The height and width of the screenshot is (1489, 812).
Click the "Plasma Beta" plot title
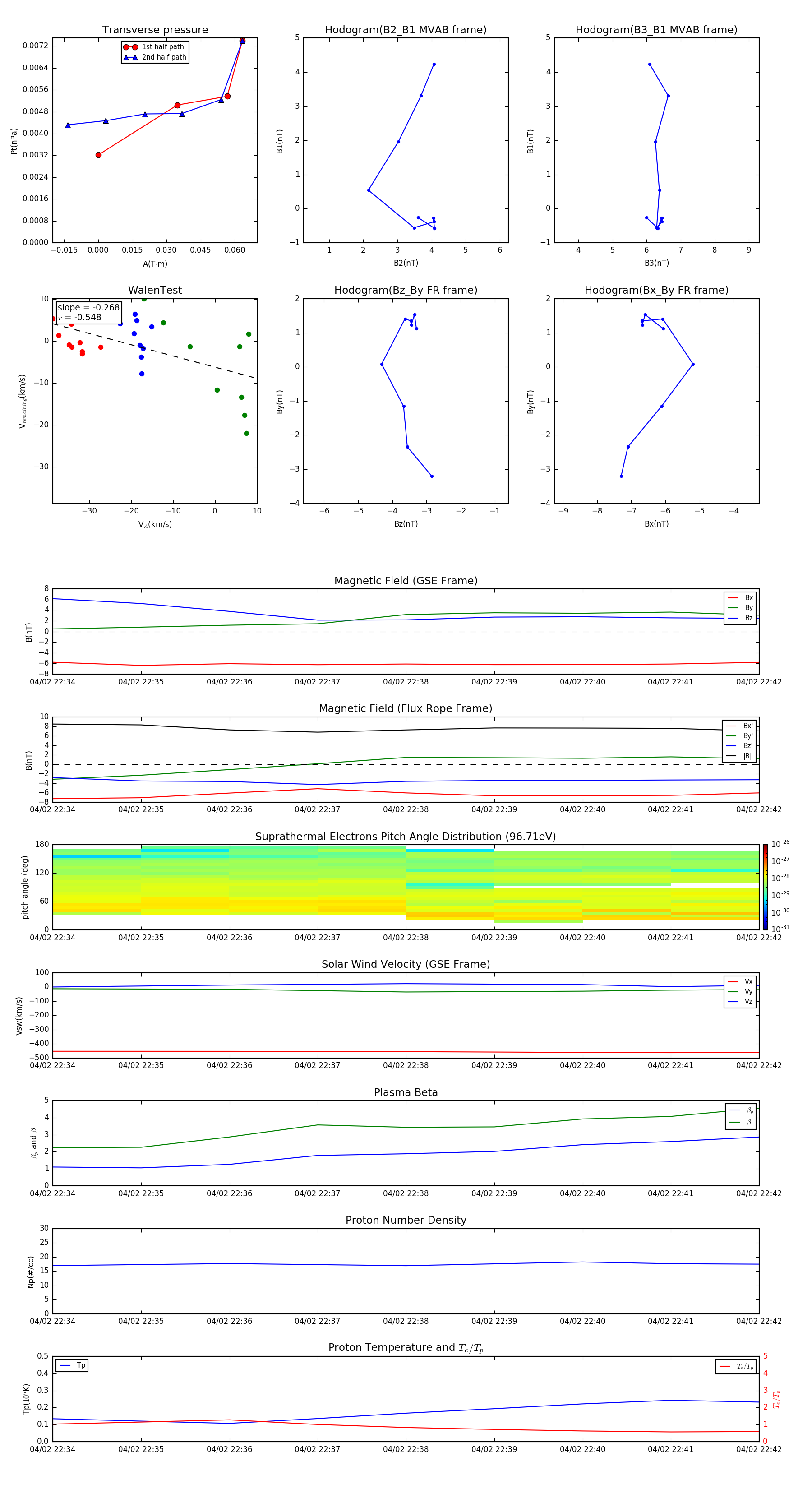(406, 1092)
